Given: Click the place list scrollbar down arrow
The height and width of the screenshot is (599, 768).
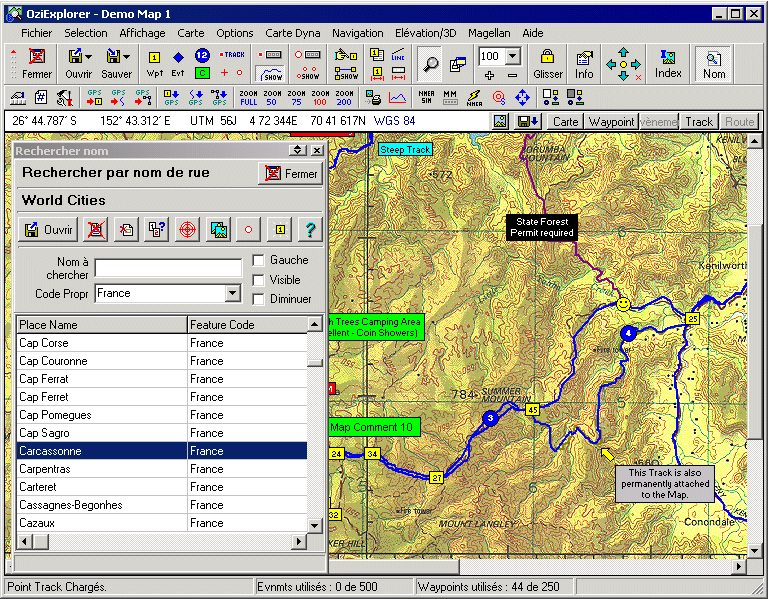Looking at the screenshot, I should click(x=314, y=526).
